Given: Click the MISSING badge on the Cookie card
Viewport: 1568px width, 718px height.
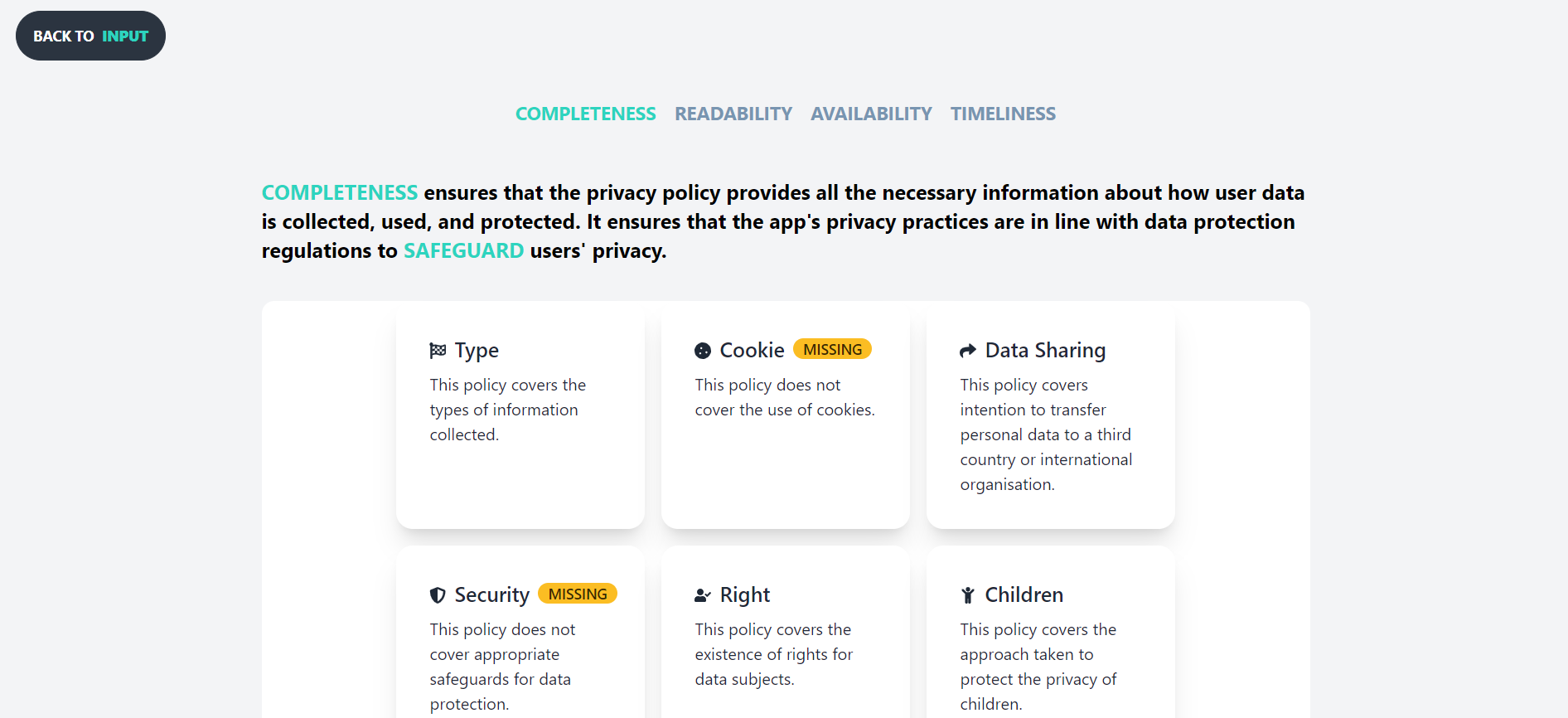Looking at the screenshot, I should 832,349.
